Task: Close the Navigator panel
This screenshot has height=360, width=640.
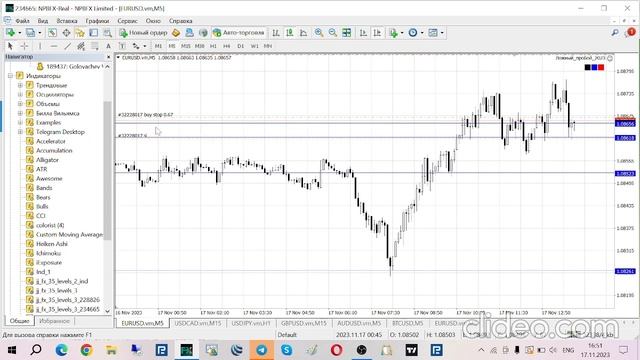Action: (x=108, y=57)
